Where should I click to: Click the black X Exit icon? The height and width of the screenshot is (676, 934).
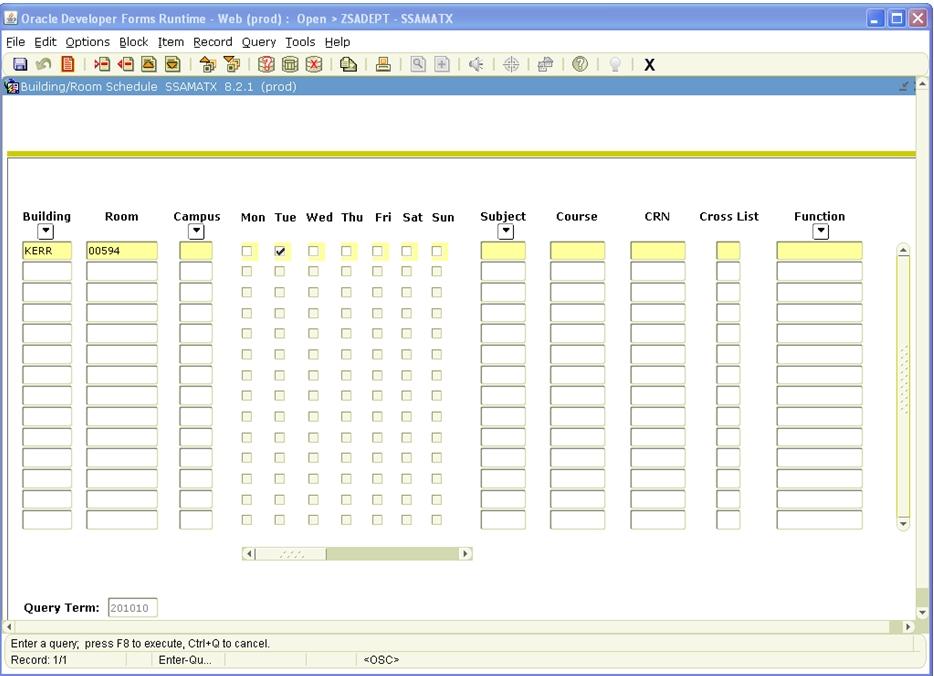tap(650, 65)
